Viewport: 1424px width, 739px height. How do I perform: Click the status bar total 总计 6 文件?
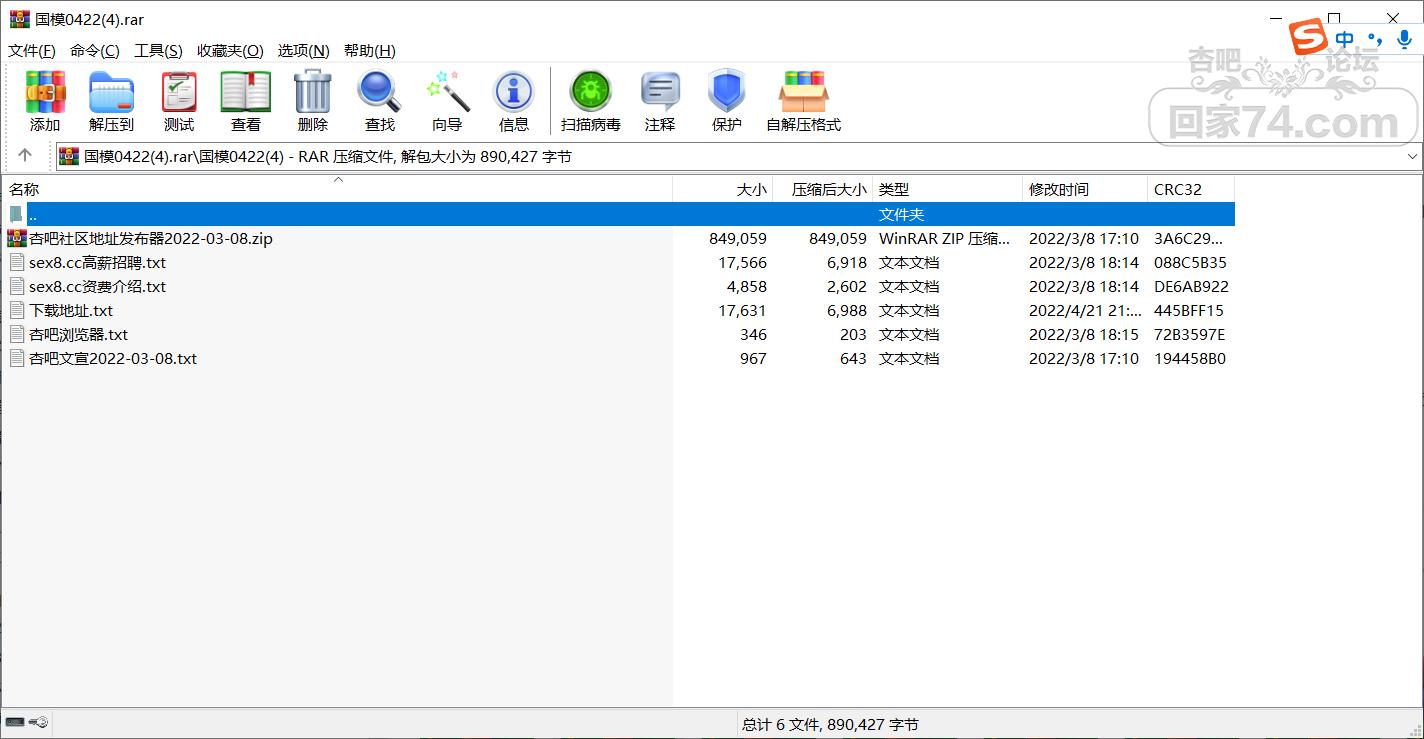[x=830, y=724]
